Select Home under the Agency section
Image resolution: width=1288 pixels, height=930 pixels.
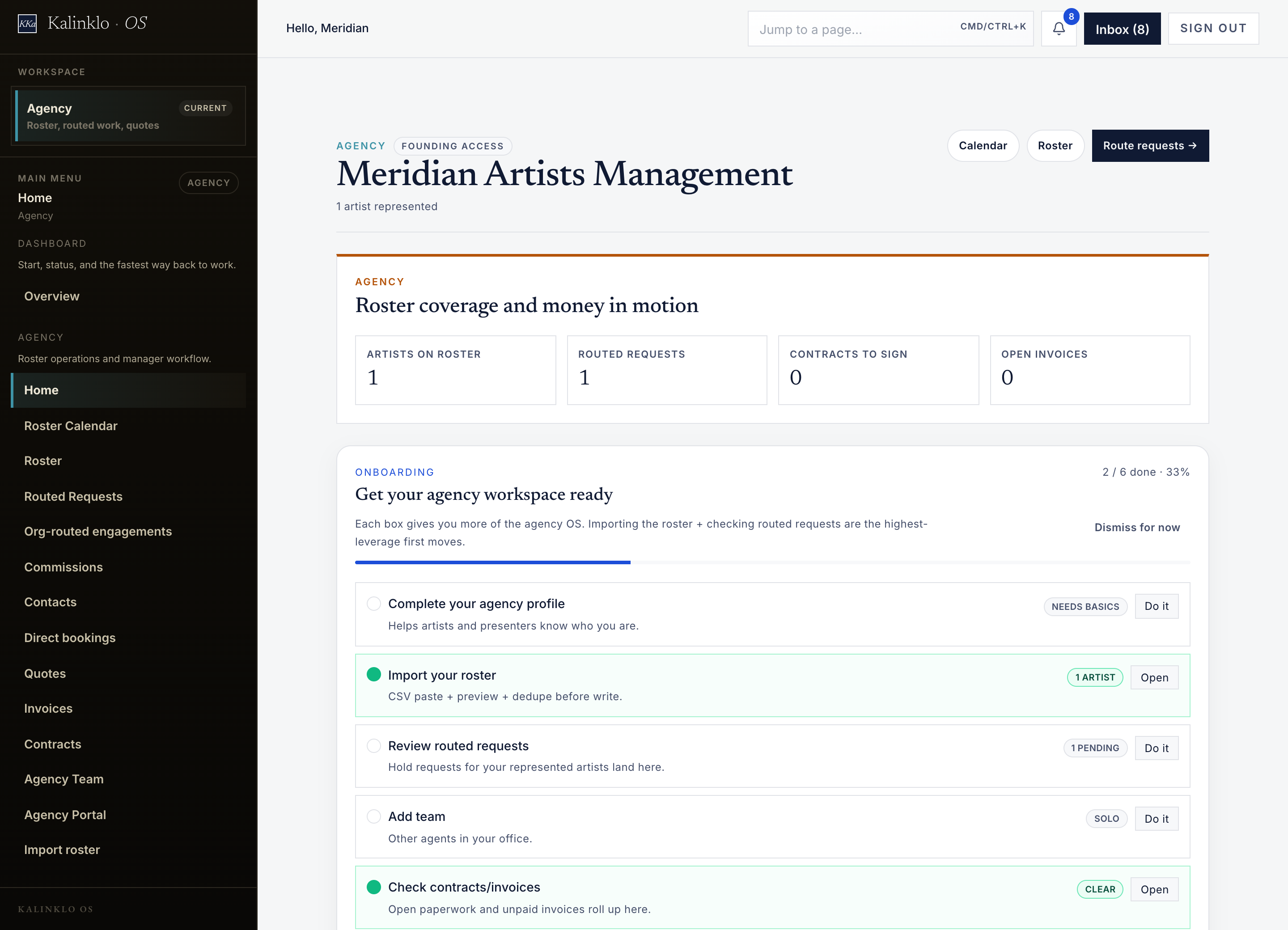tap(128, 390)
